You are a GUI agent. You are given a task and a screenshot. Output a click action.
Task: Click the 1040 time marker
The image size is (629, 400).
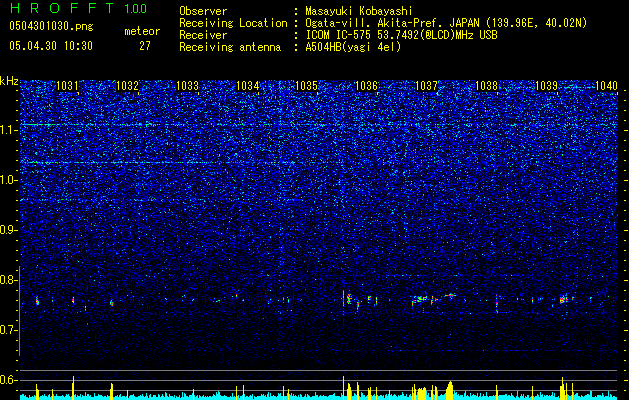(606, 85)
